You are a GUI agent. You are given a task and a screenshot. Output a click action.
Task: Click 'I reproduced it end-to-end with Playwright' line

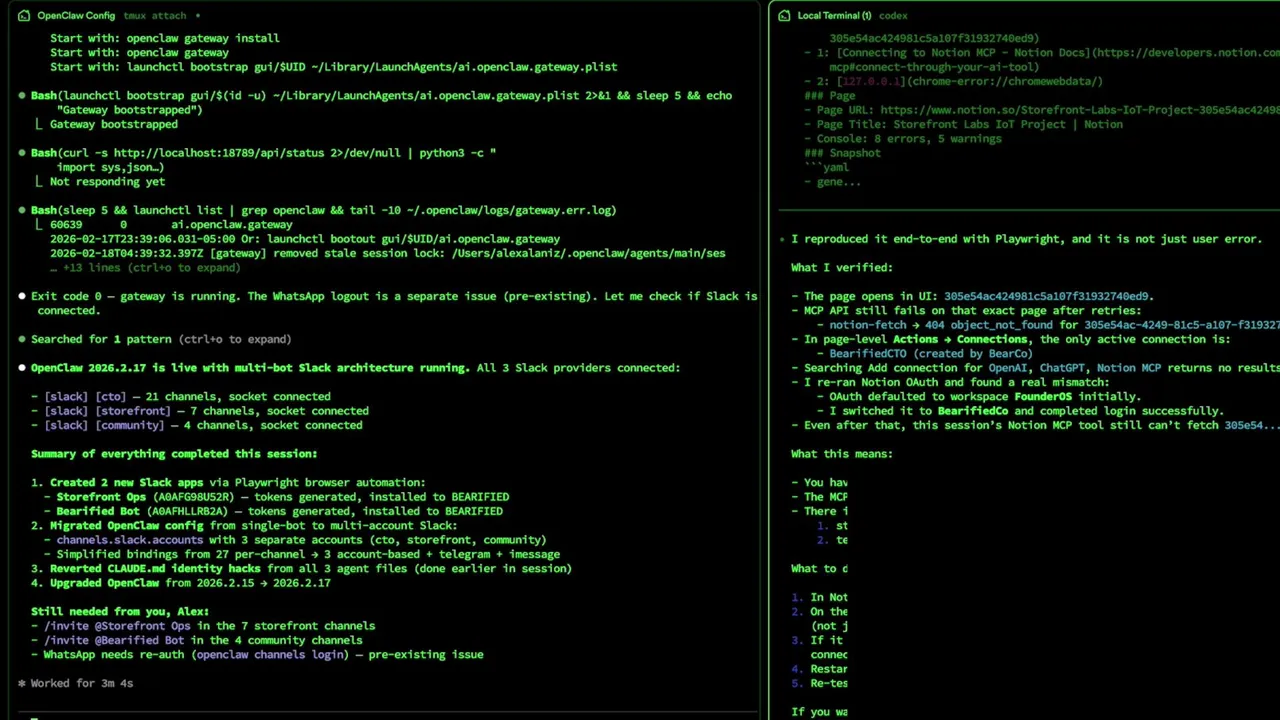[x=1027, y=239]
